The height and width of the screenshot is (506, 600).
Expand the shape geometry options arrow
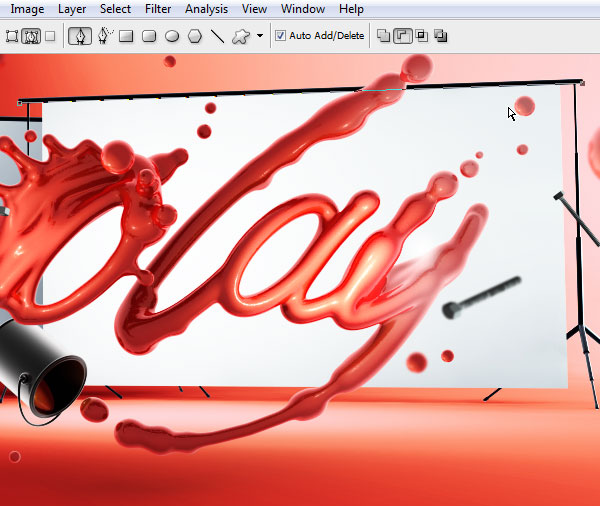click(260, 36)
